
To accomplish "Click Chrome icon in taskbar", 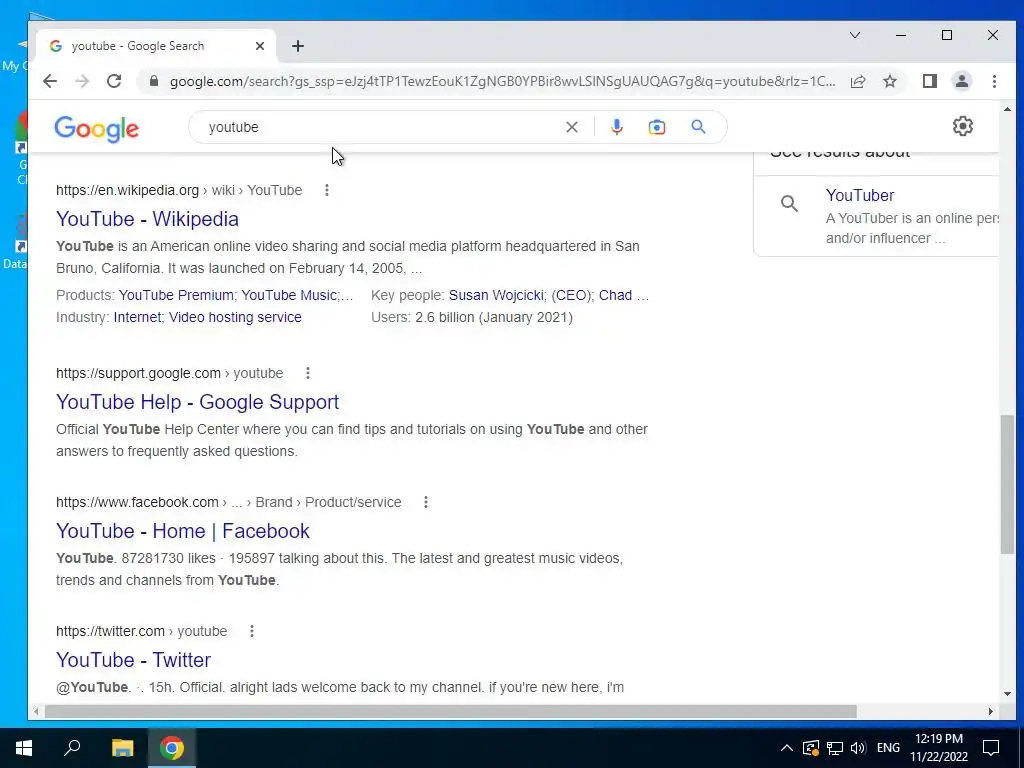I will 172,748.
